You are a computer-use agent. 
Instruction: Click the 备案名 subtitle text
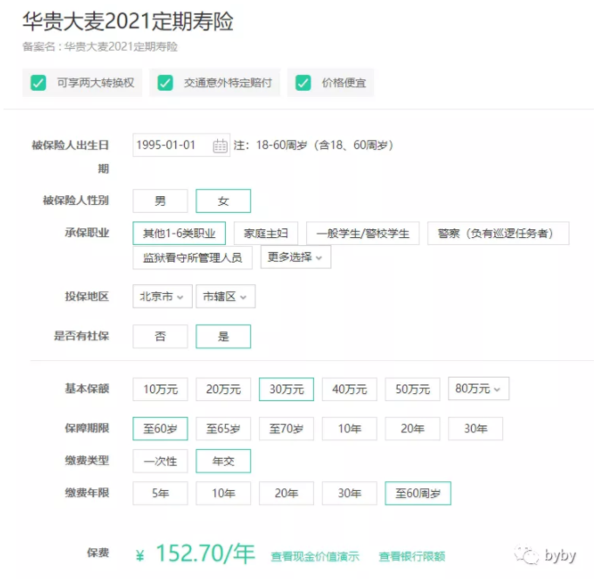pyautogui.click(x=100, y=47)
